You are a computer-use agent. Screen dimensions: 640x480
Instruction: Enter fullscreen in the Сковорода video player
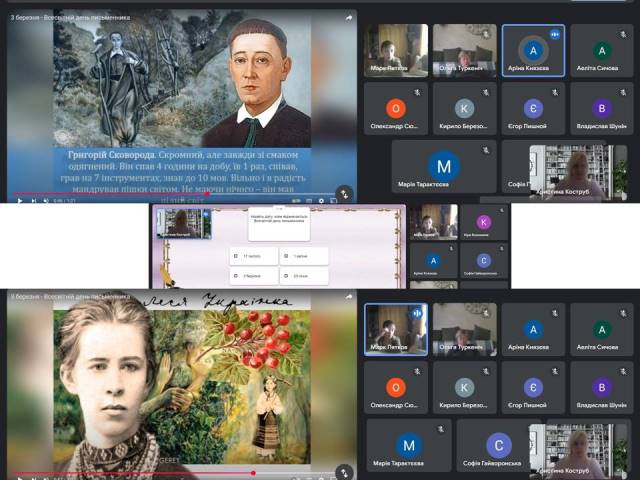333,200
